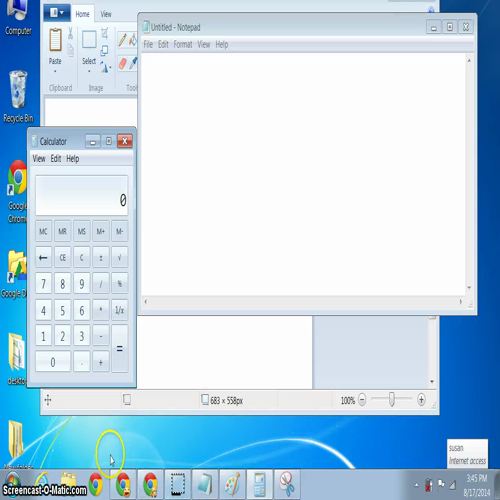
Task: Open the View menu in Notepad
Action: (x=204, y=44)
